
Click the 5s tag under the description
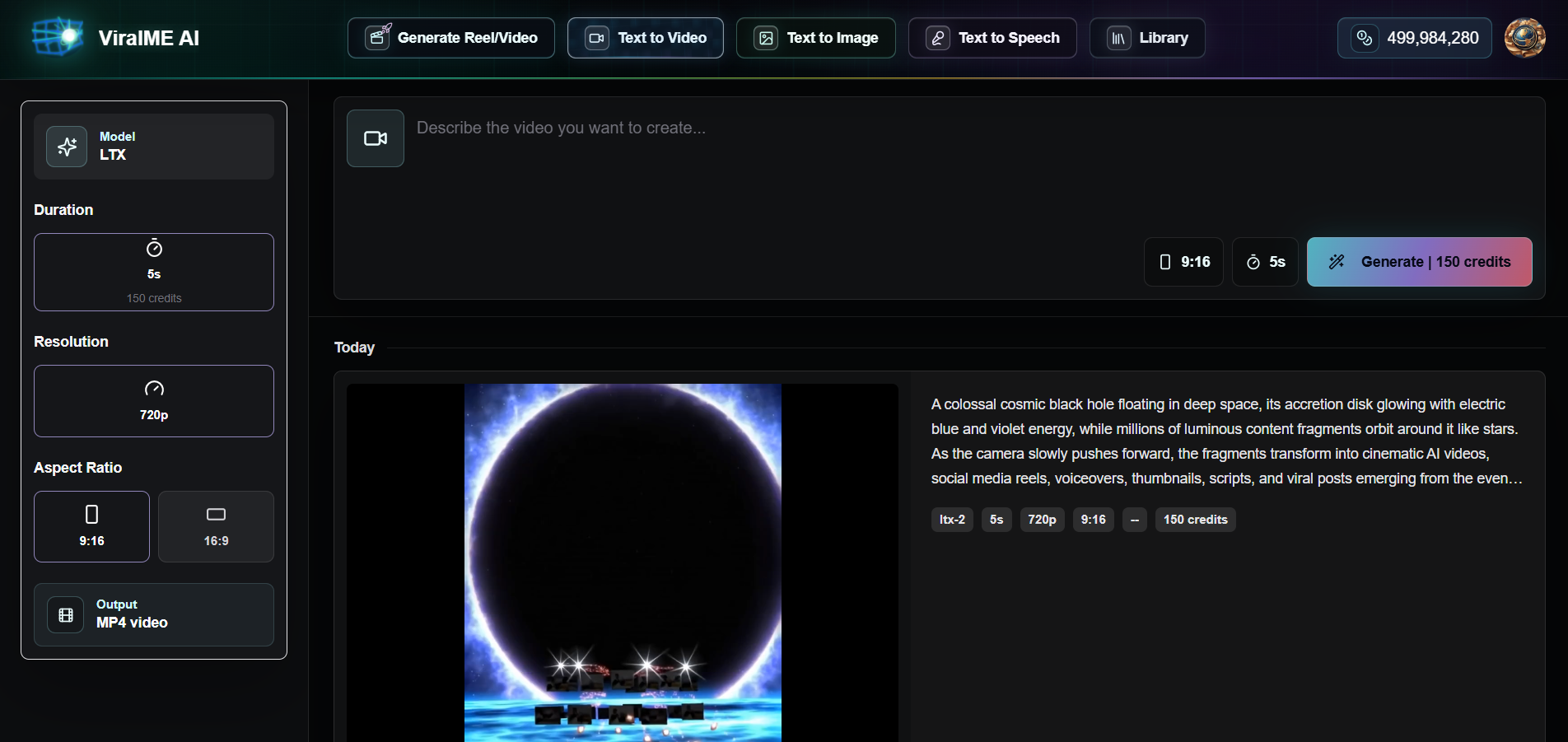pos(996,520)
